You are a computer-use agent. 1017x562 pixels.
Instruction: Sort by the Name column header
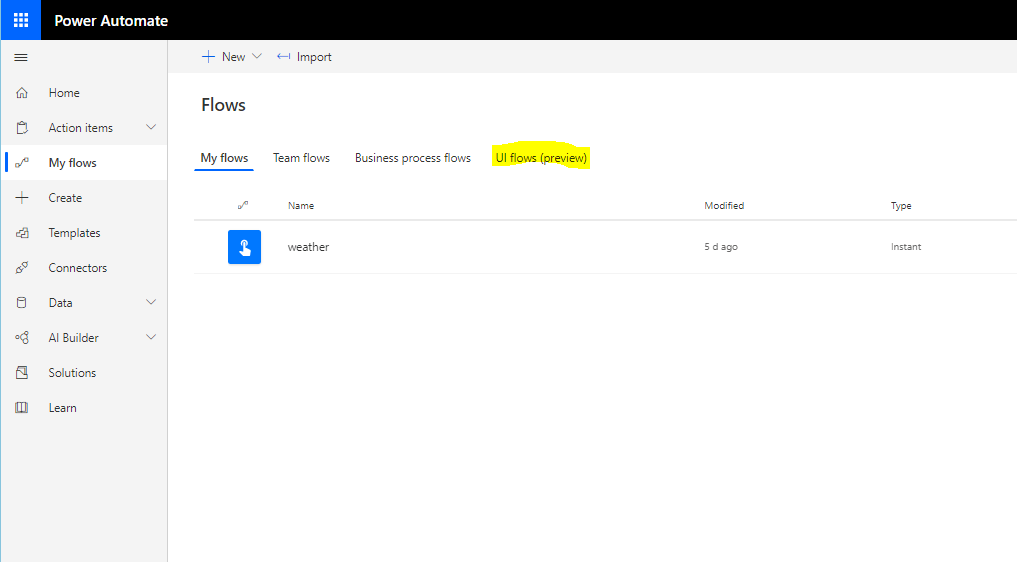[x=301, y=206]
